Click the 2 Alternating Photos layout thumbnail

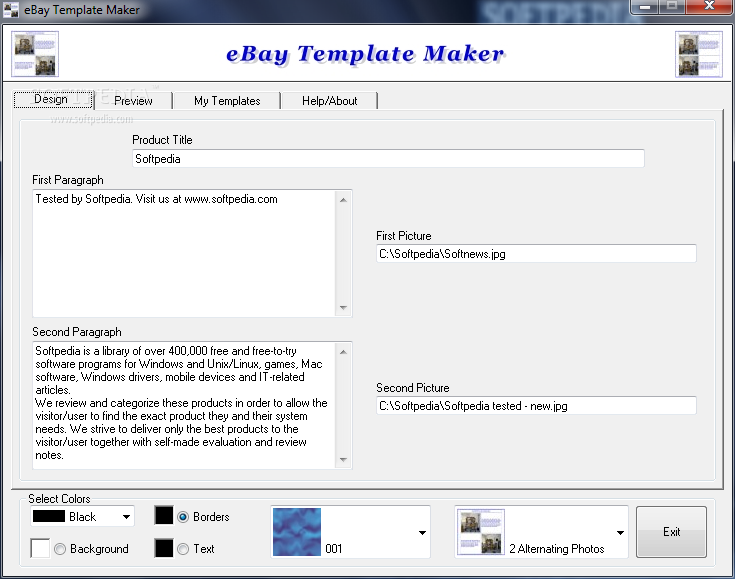[480, 532]
